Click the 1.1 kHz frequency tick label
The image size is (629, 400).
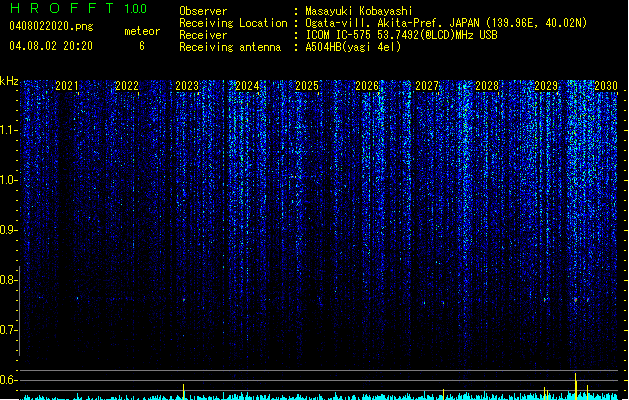pyautogui.click(x=8, y=130)
